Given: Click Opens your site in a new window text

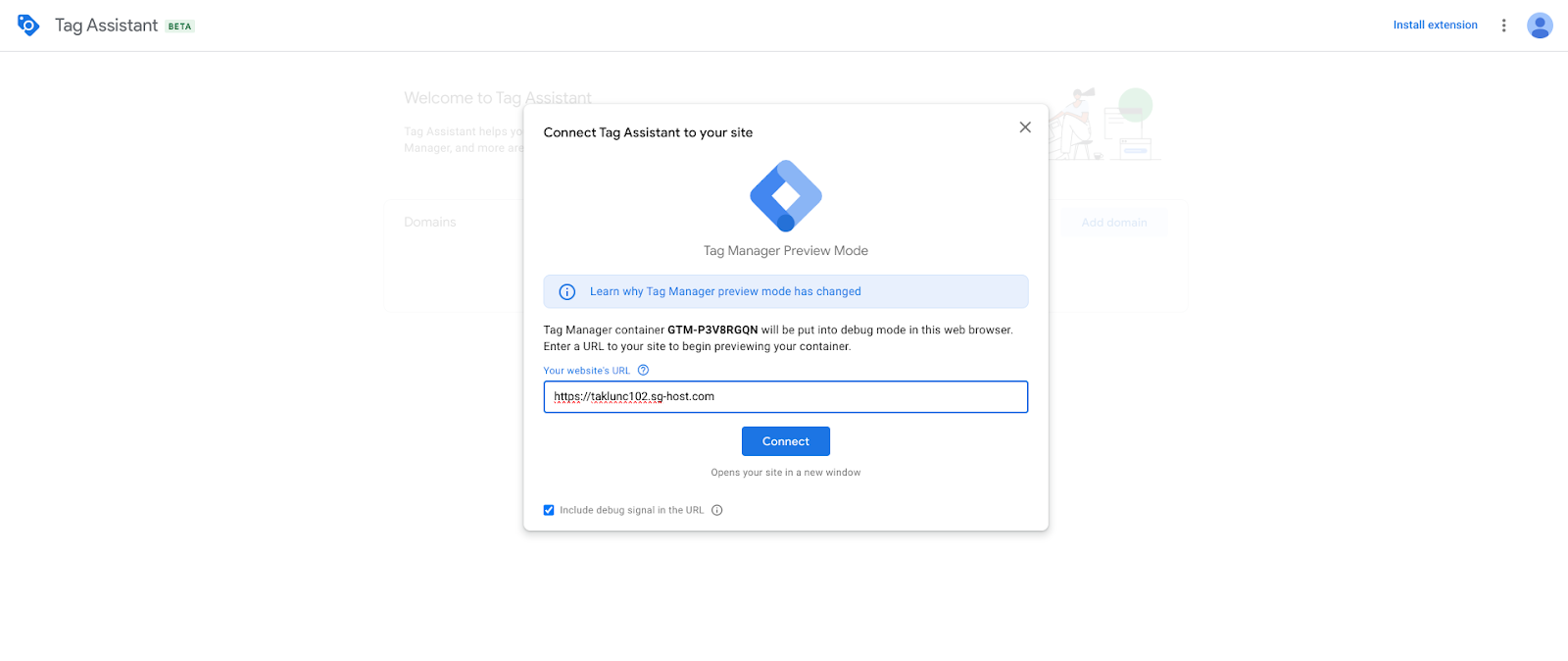Looking at the screenshot, I should tap(786, 473).
